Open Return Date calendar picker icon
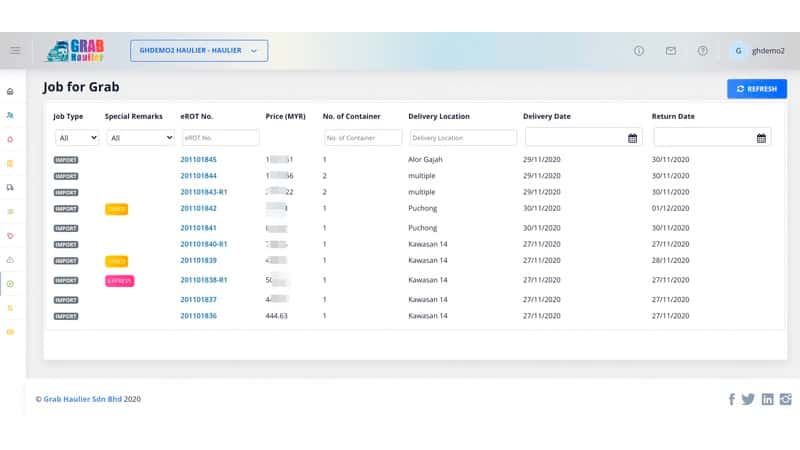Screen dimensions: 800x450 click(x=761, y=138)
